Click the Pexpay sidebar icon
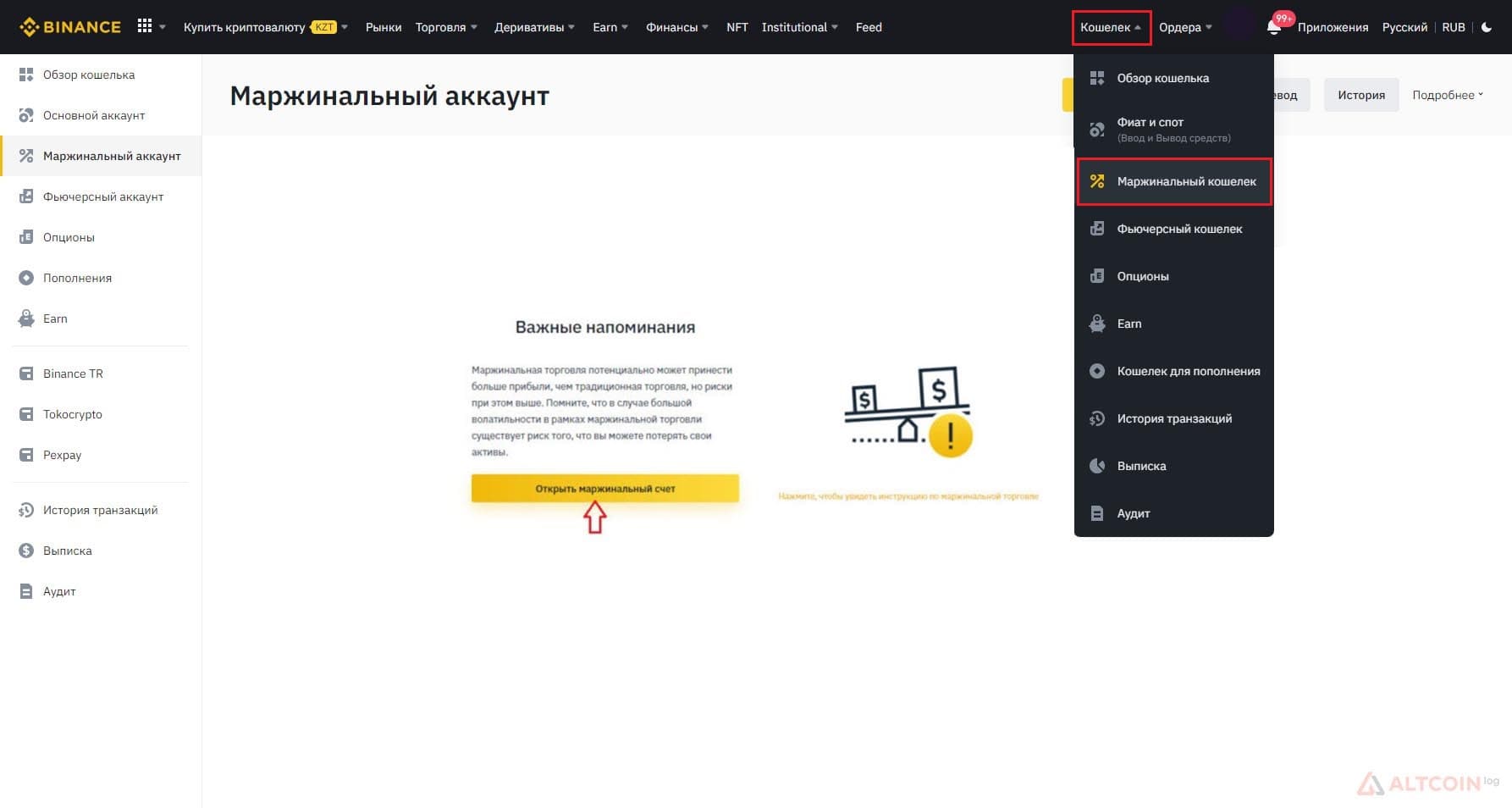Image resolution: width=1512 pixels, height=808 pixels. click(x=26, y=455)
